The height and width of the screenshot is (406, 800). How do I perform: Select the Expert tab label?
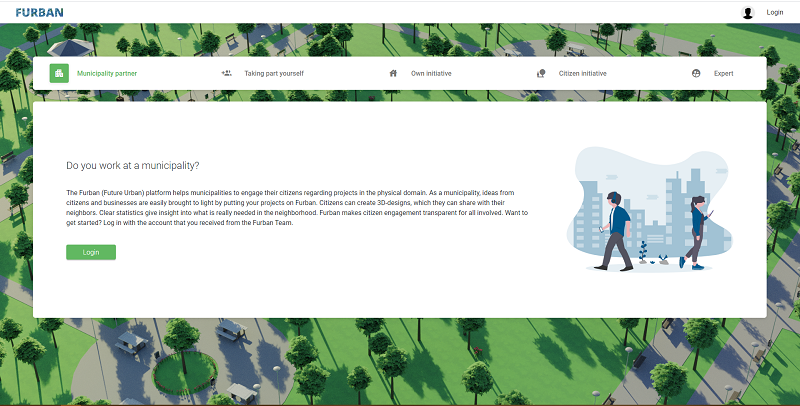pos(723,73)
